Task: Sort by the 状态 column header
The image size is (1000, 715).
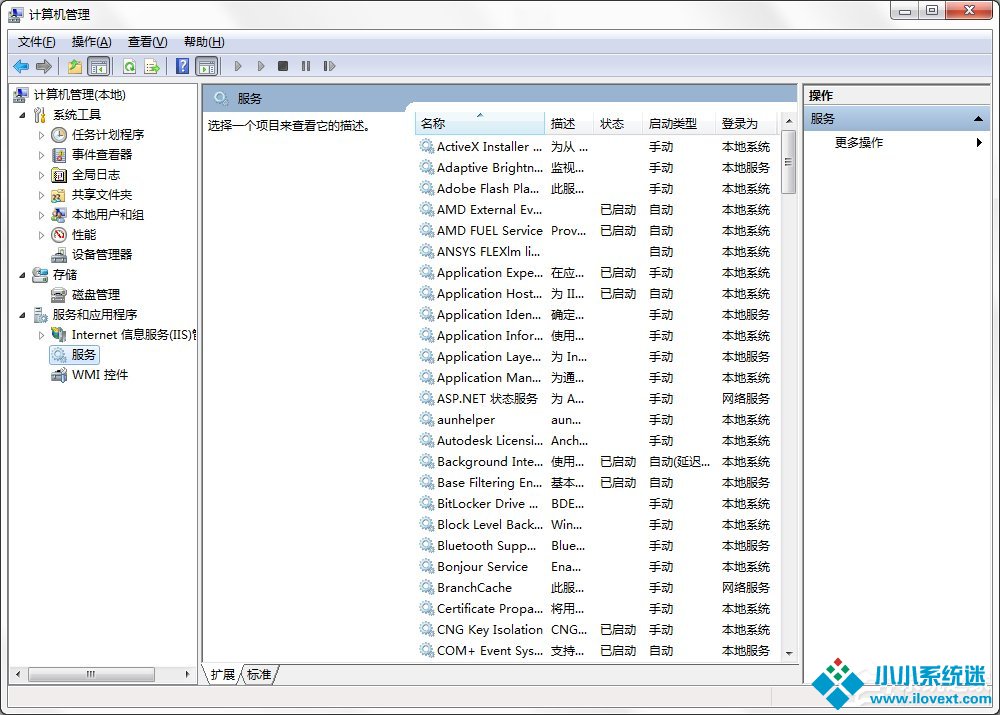Action: [x=617, y=123]
